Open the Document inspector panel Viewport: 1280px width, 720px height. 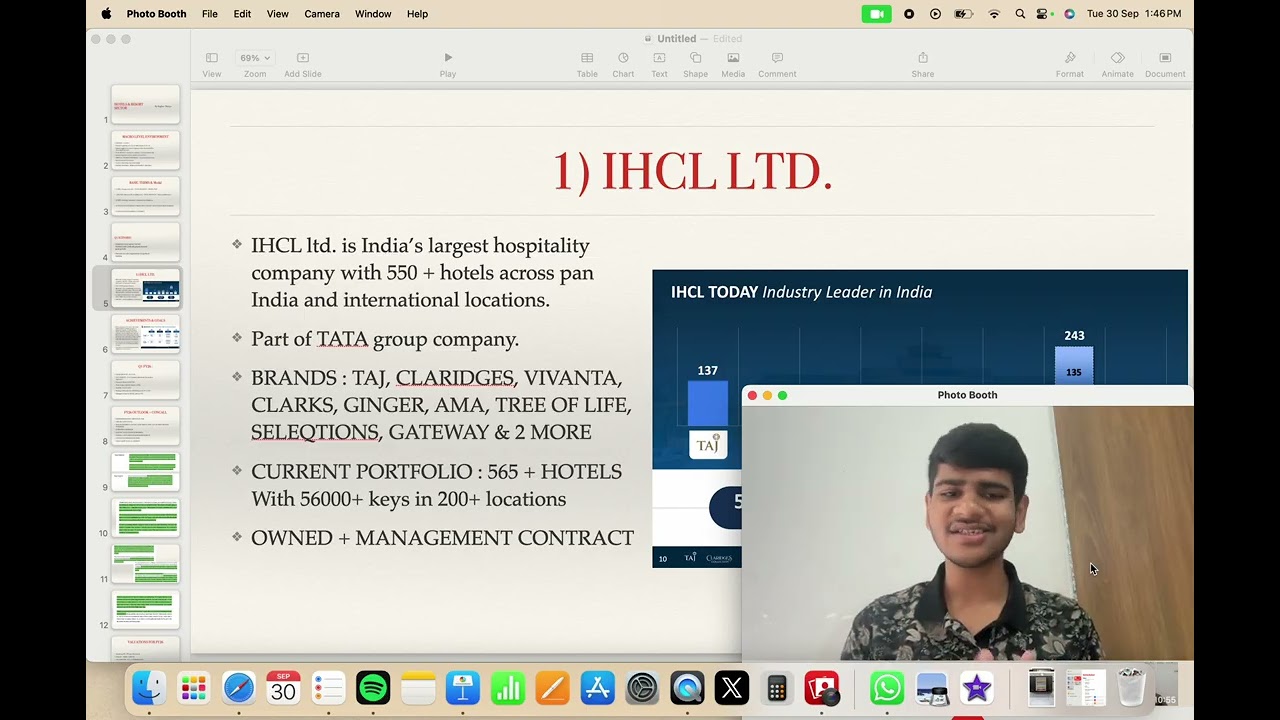(x=1165, y=58)
